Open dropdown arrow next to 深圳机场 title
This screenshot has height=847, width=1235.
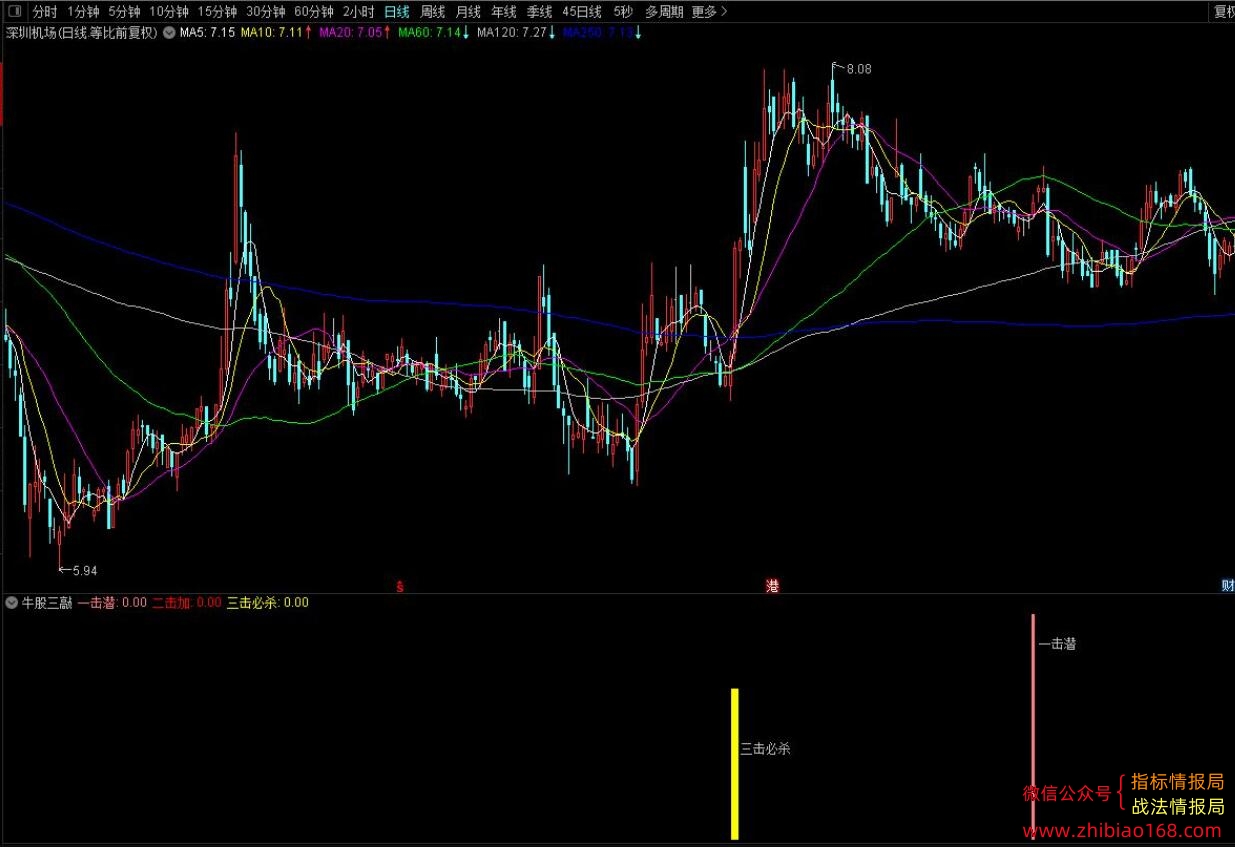(x=169, y=33)
